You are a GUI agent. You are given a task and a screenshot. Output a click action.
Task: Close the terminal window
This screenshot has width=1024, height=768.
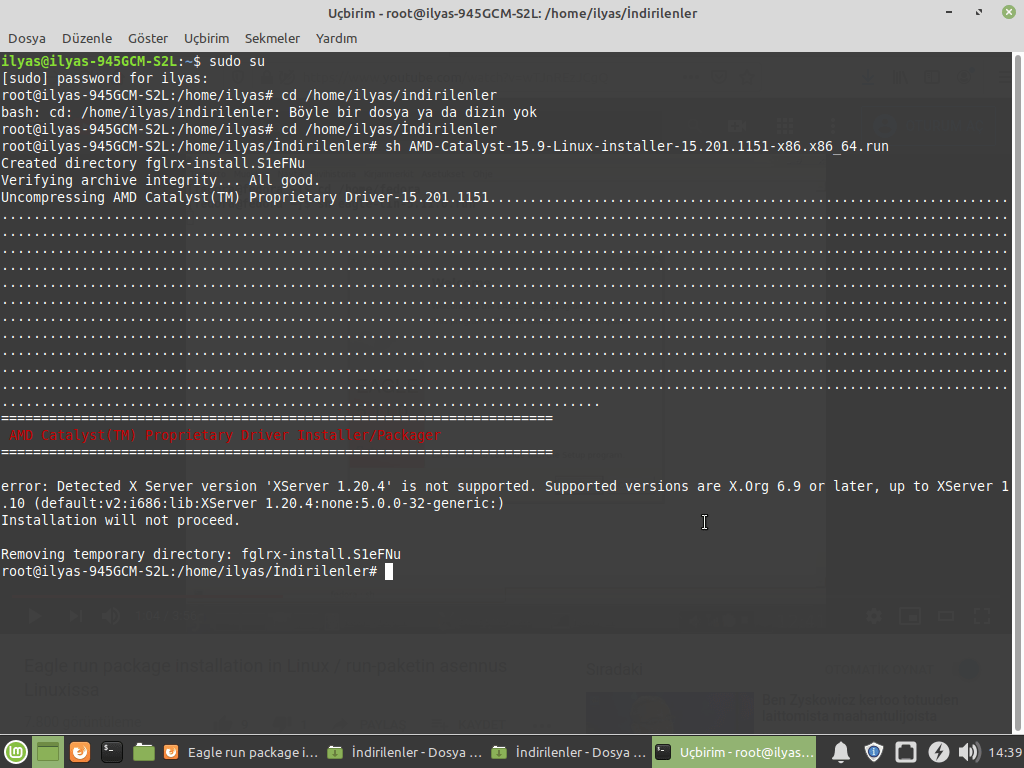1009,12
